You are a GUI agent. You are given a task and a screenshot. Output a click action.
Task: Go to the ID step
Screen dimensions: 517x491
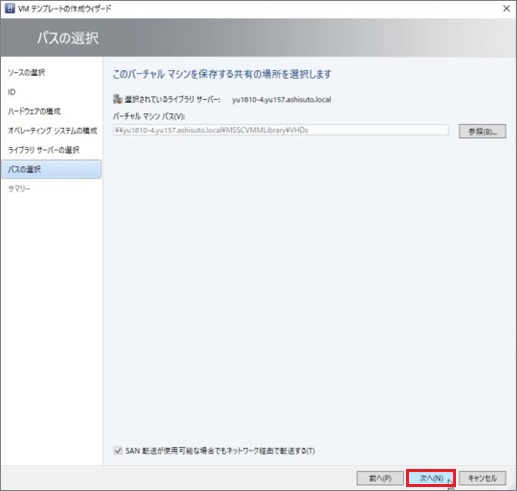[12, 92]
